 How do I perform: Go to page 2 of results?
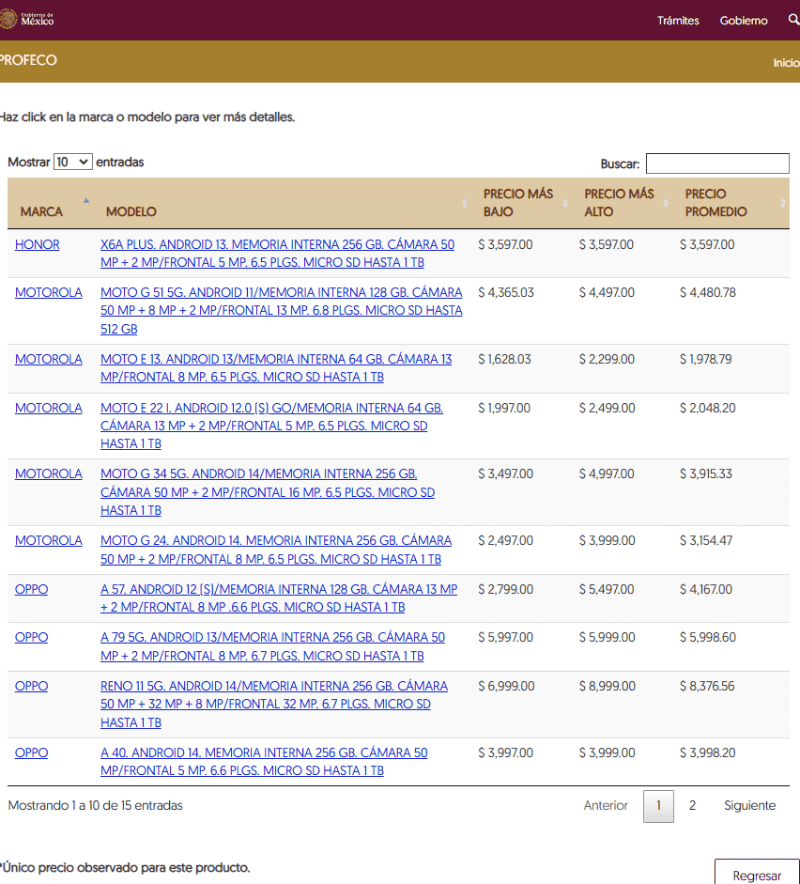tap(692, 805)
